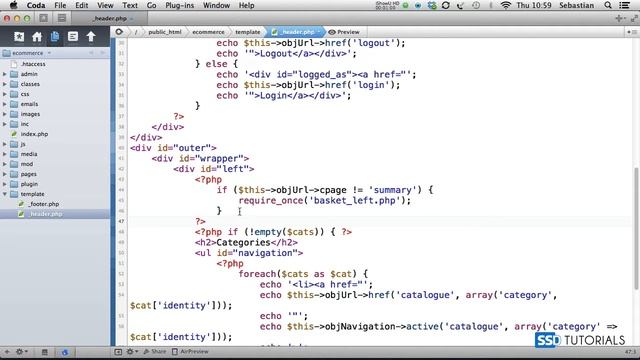Viewport: 640px width, 360px height.
Task: Toggle the tab thumbnails view icon
Action: coord(62,18)
